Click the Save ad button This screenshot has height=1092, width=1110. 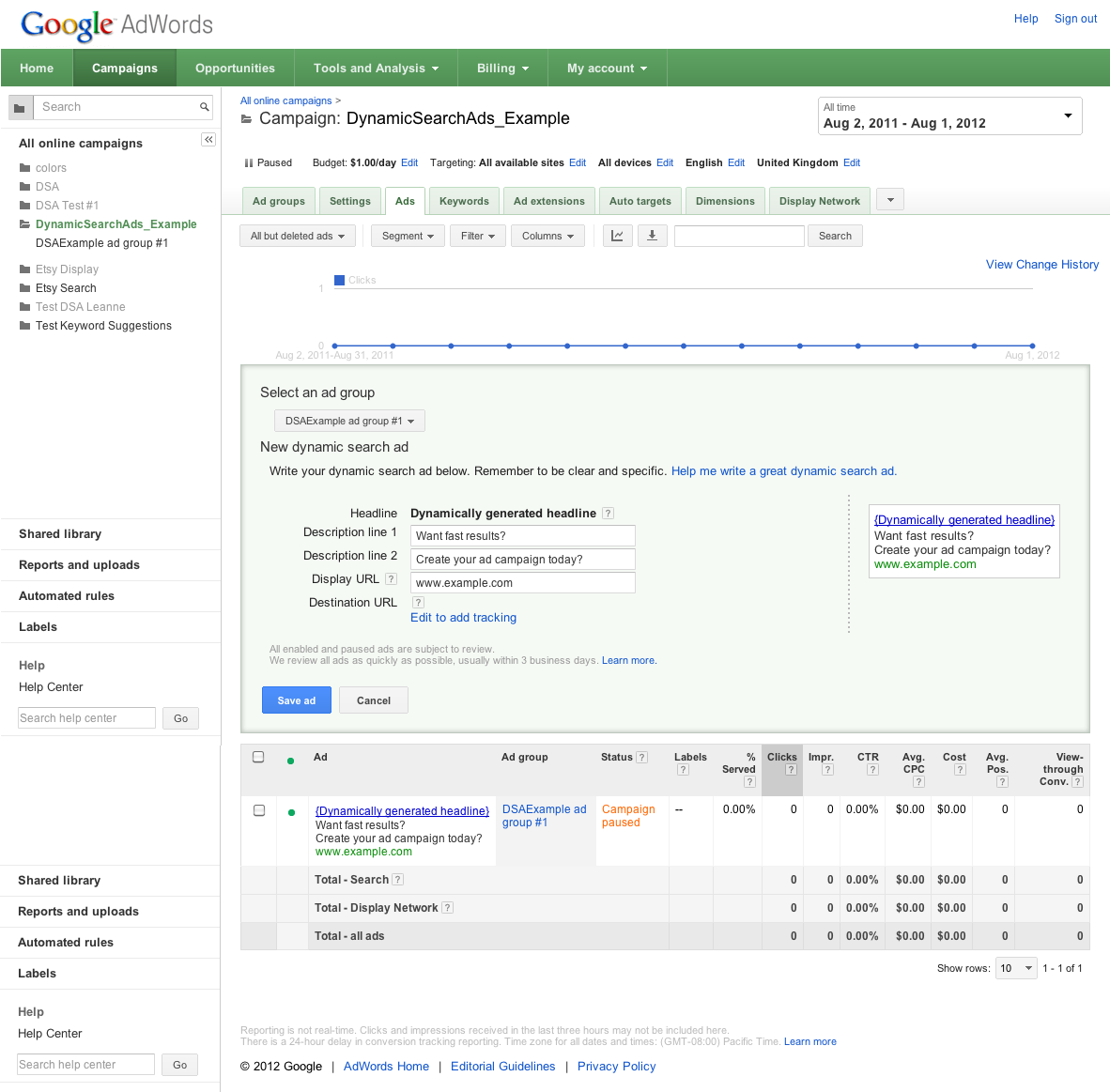point(297,700)
